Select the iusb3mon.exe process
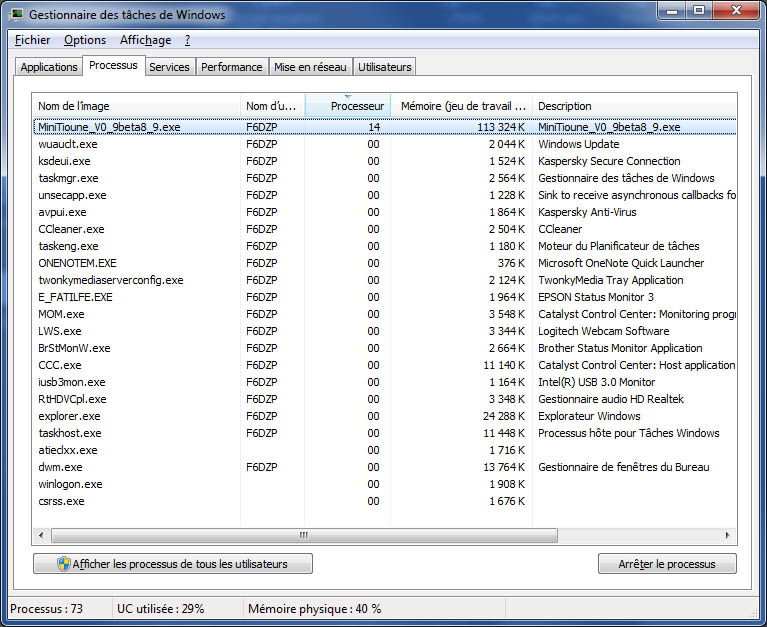767x627 pixels. click(384, 382)
